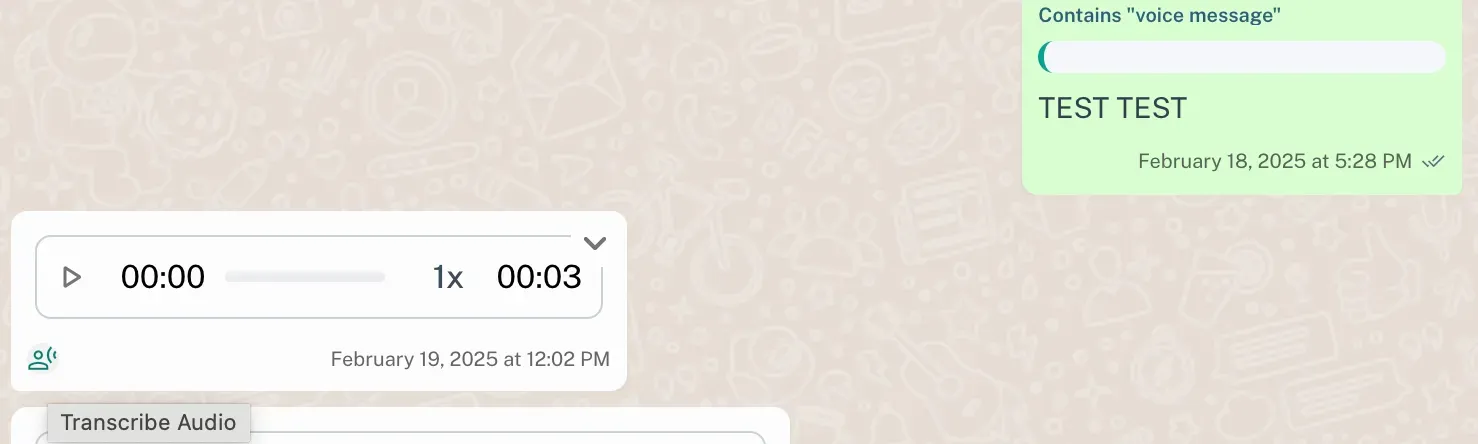Click inside the rounded audio player box

point(319,277)
